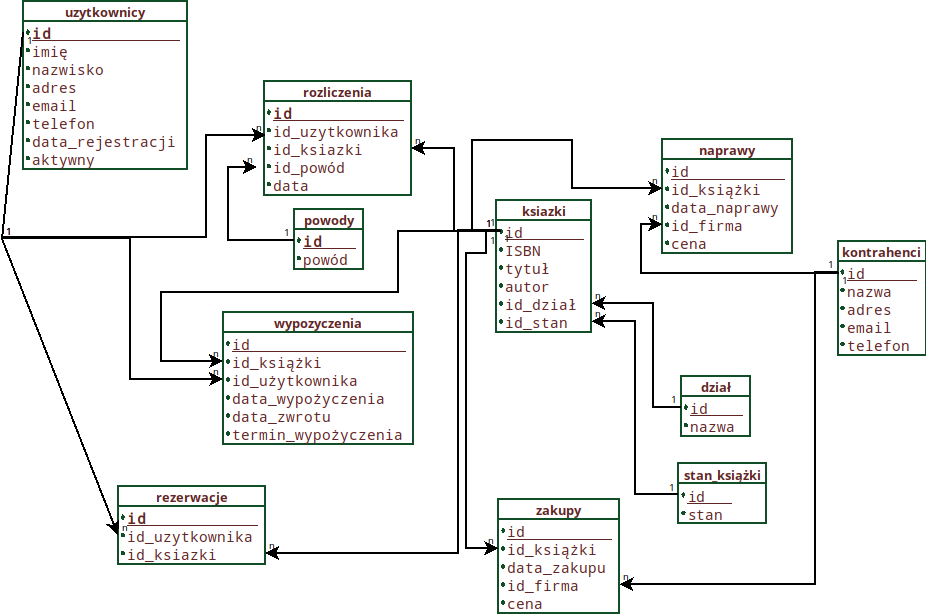Screen dimensions: 926x614
Task: Select id_firma field in zakupy table
Action: 543,586
